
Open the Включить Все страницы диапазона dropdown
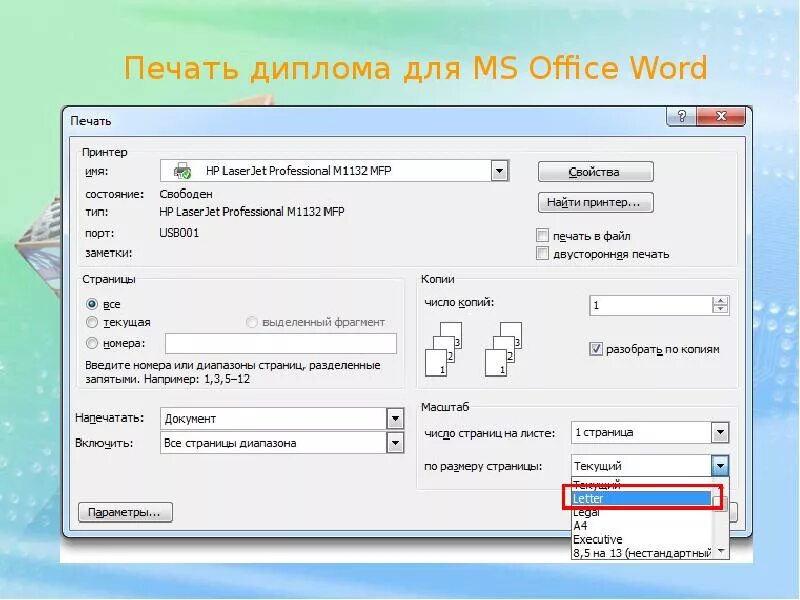pyautogui.click(x=395, y=443)
